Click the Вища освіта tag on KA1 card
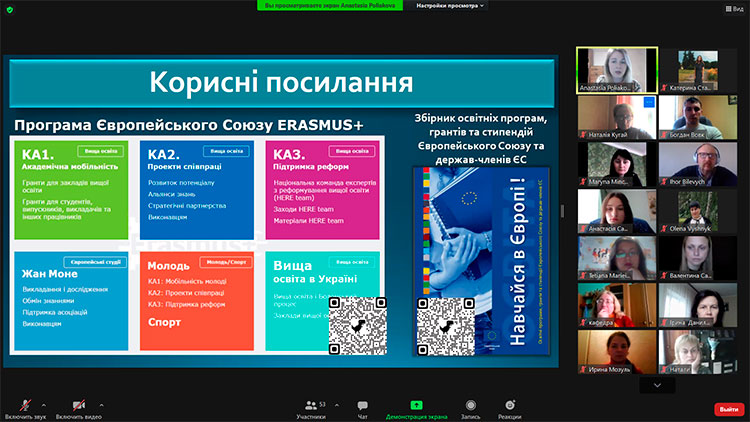 tap(100, 151)
